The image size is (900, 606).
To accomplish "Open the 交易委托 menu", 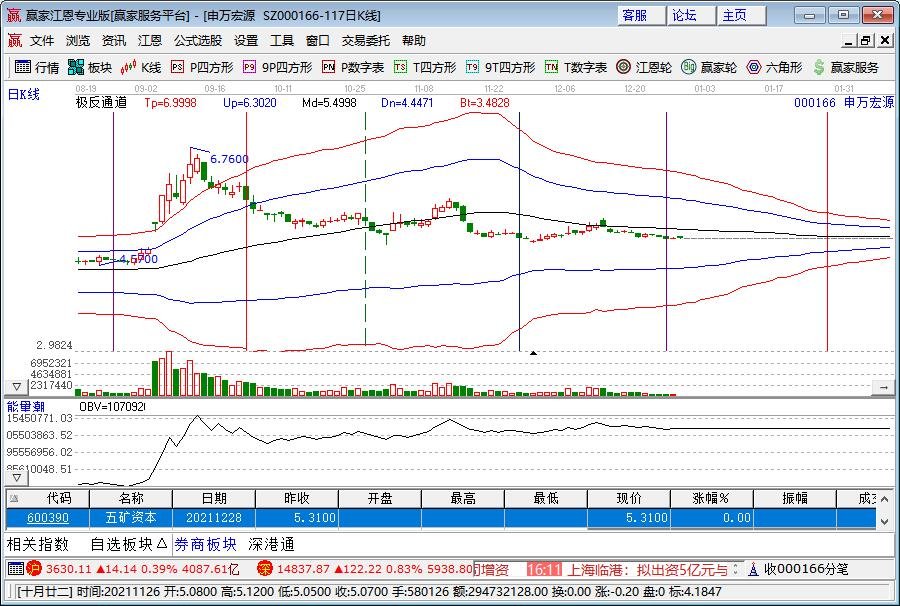I will 366,40.
